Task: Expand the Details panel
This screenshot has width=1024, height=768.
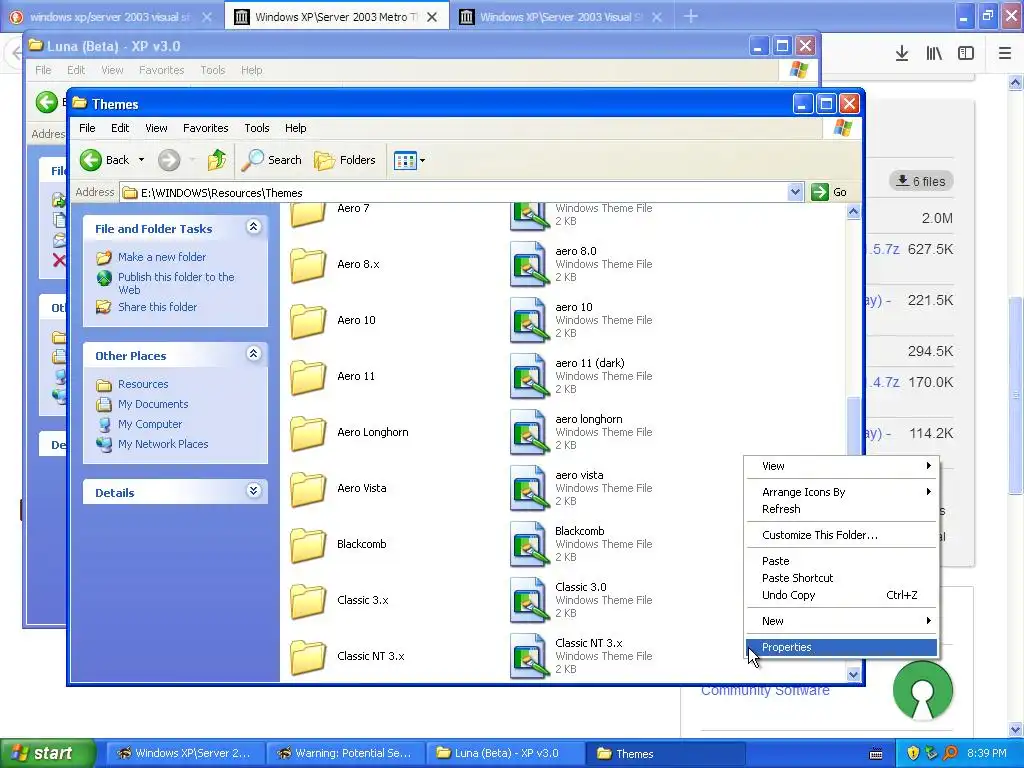Action: [x=253, y=491]
